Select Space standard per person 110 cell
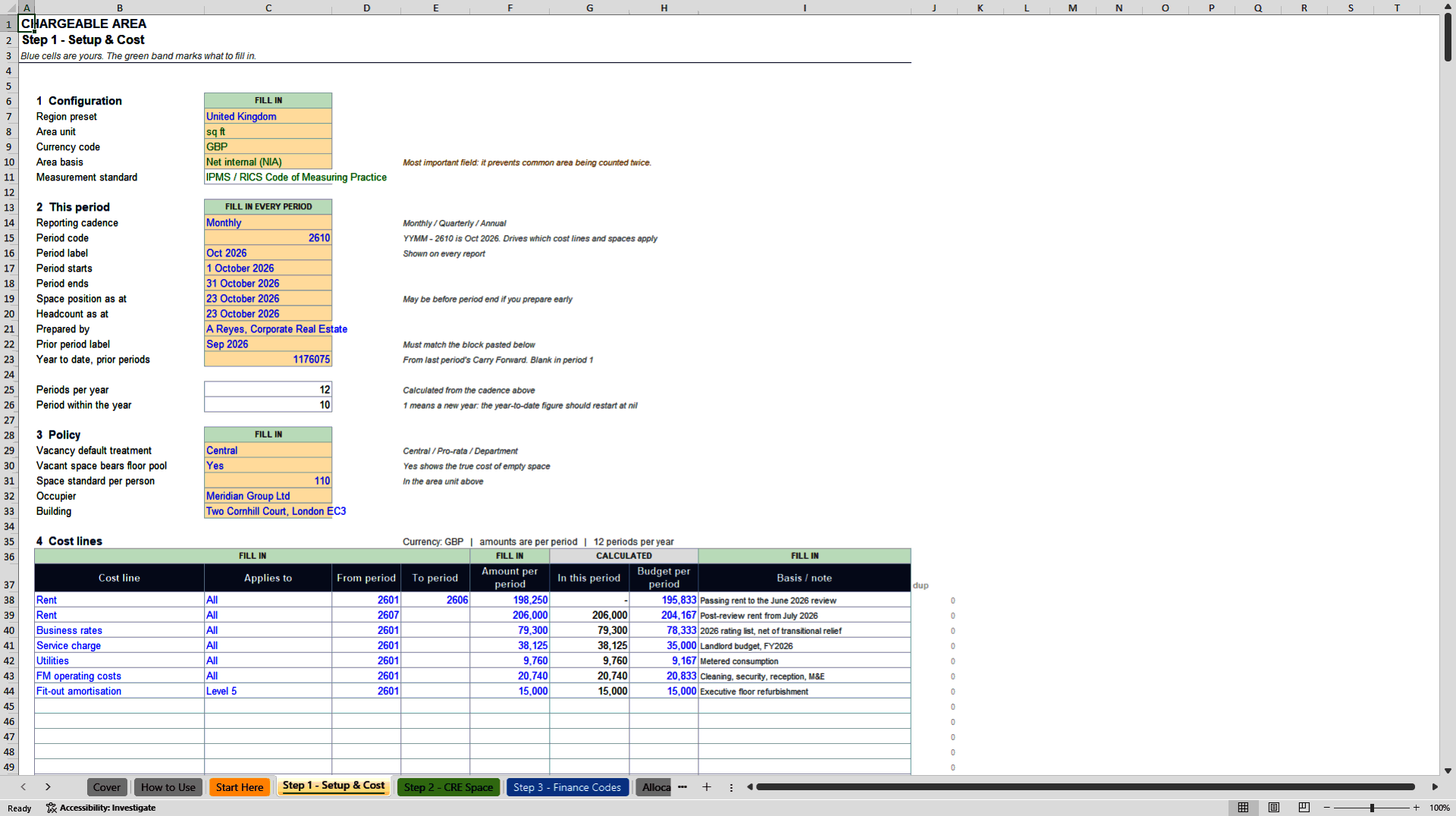This screenshot has height=816, width=1456. [268, 480]
